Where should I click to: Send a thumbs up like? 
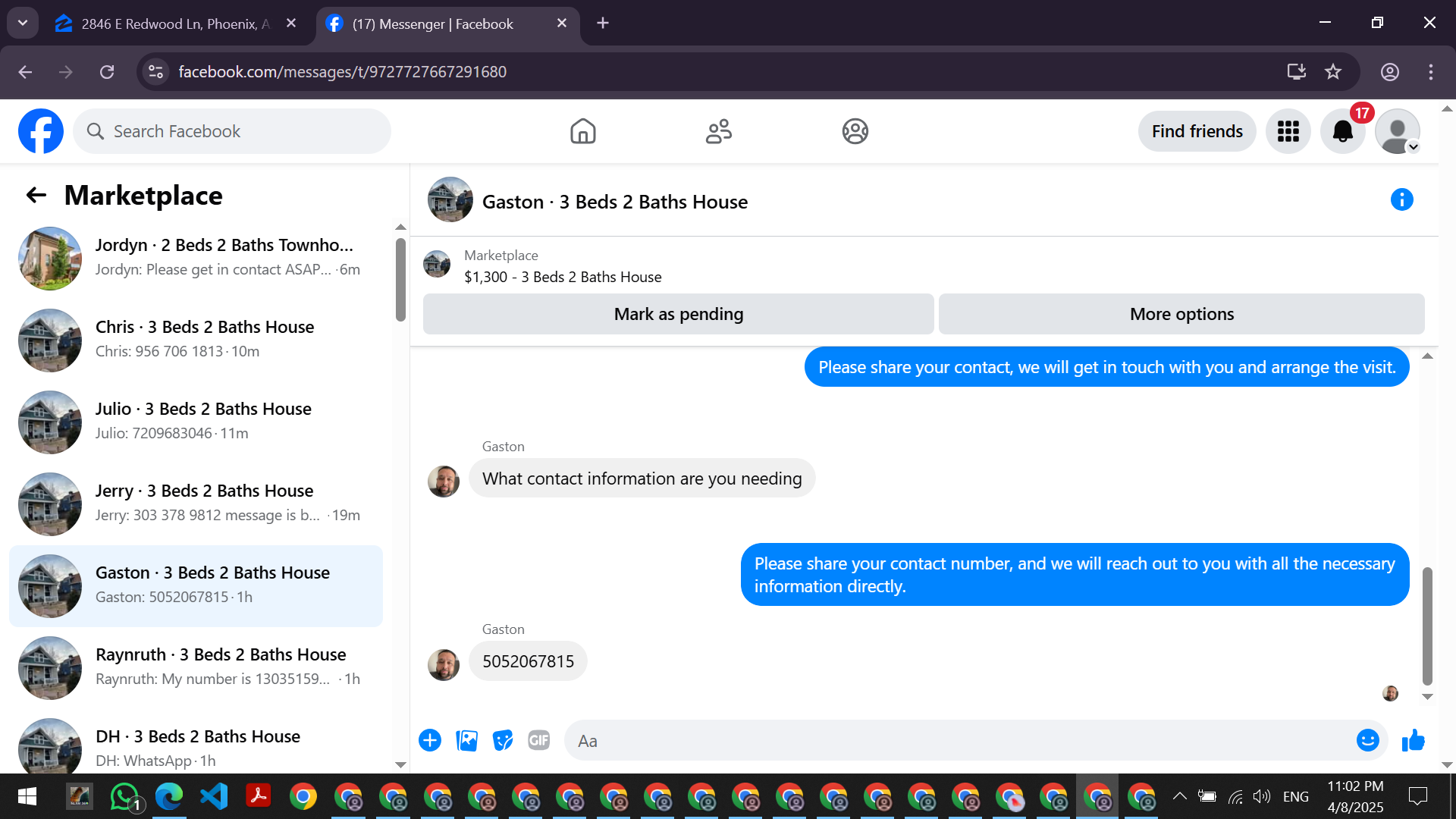coord(1414,740)
